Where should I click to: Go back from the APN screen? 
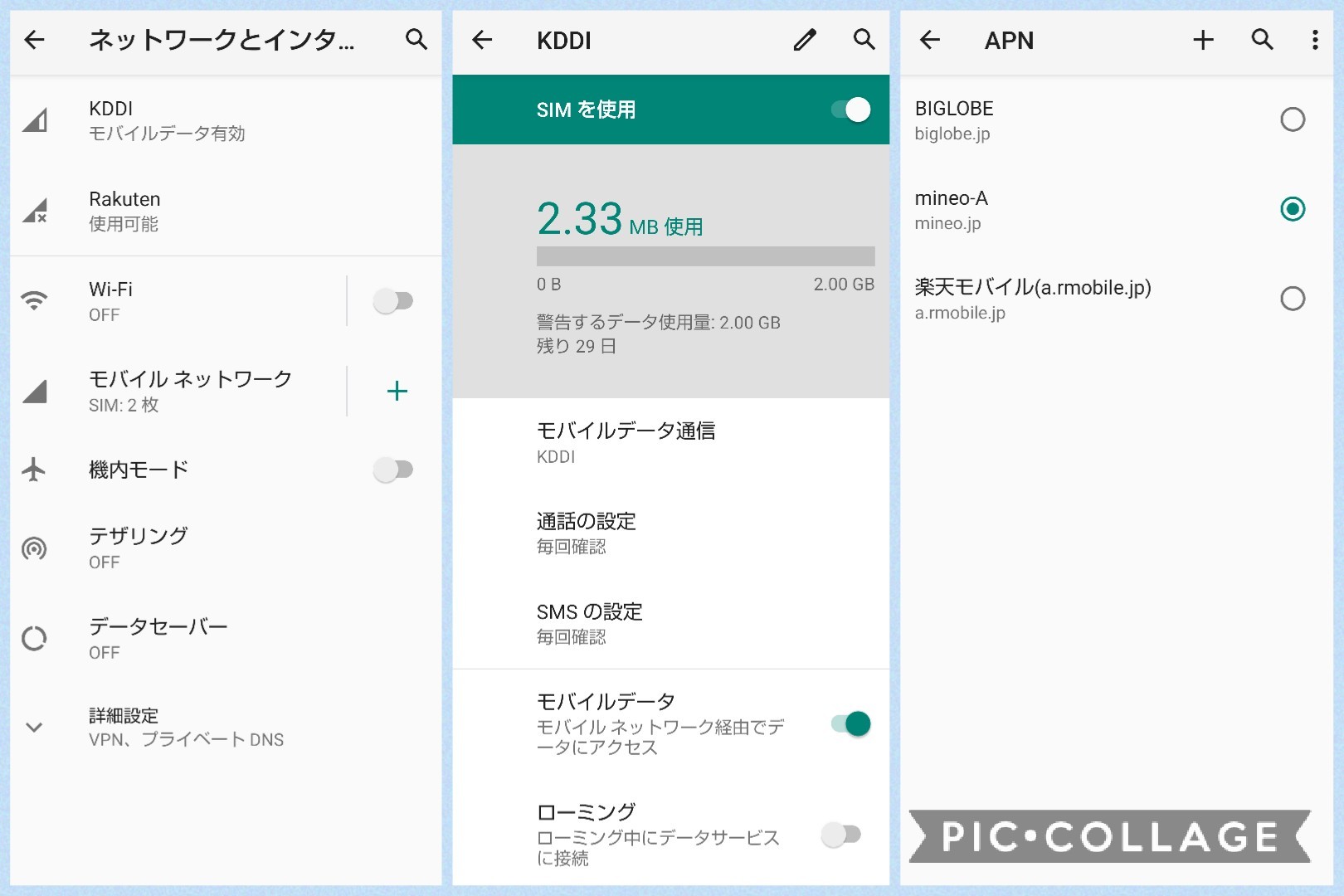tap(930, 39)
